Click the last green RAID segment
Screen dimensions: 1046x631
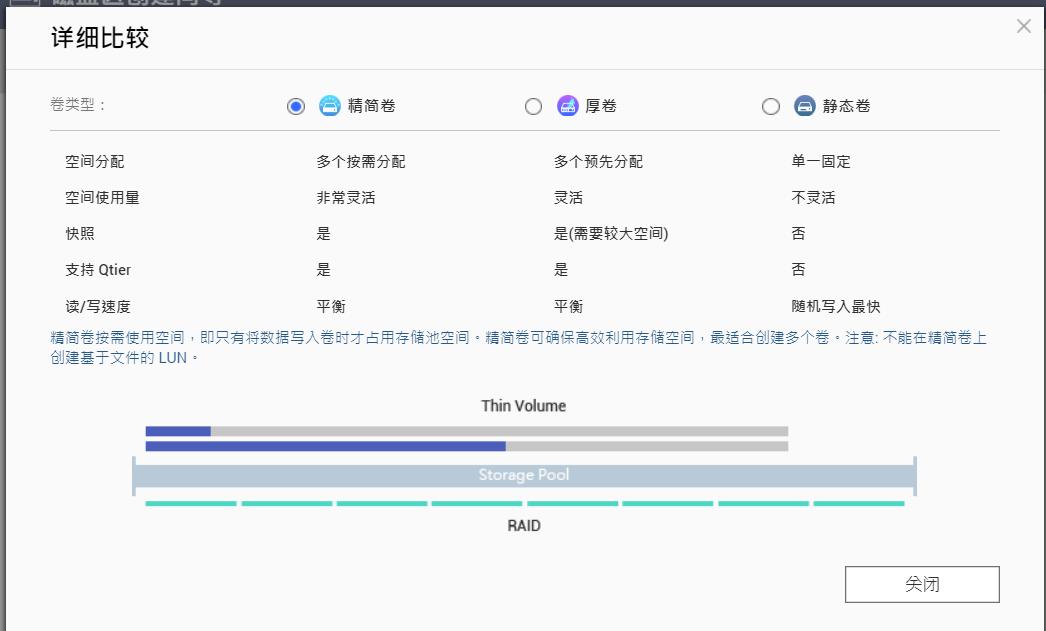coord(860,501)
